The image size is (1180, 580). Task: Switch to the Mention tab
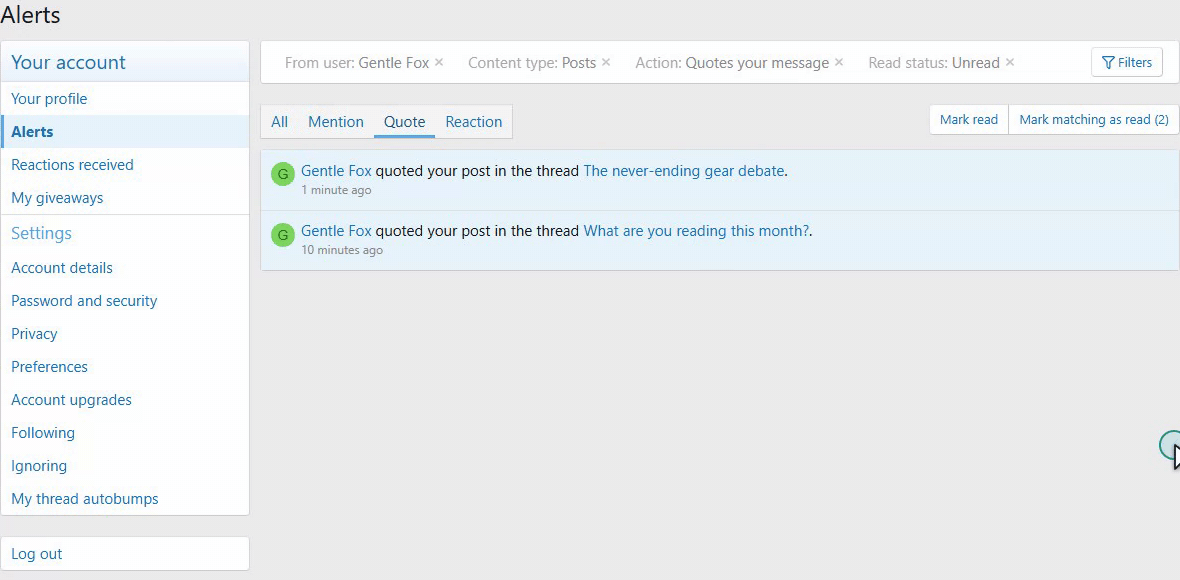(x=336, y=122)
